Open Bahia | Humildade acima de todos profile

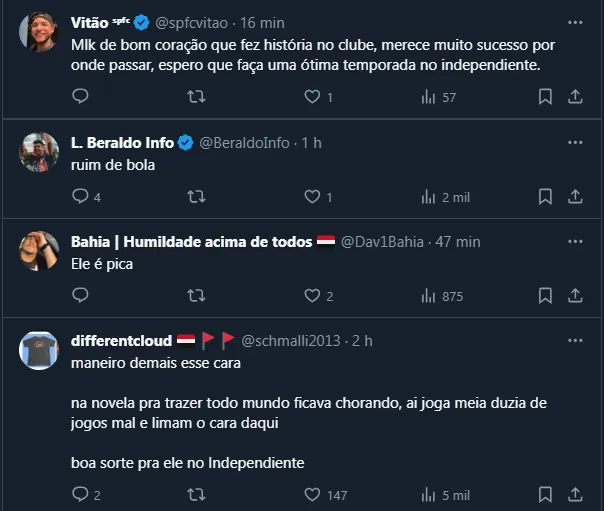(x=192, y=242)
